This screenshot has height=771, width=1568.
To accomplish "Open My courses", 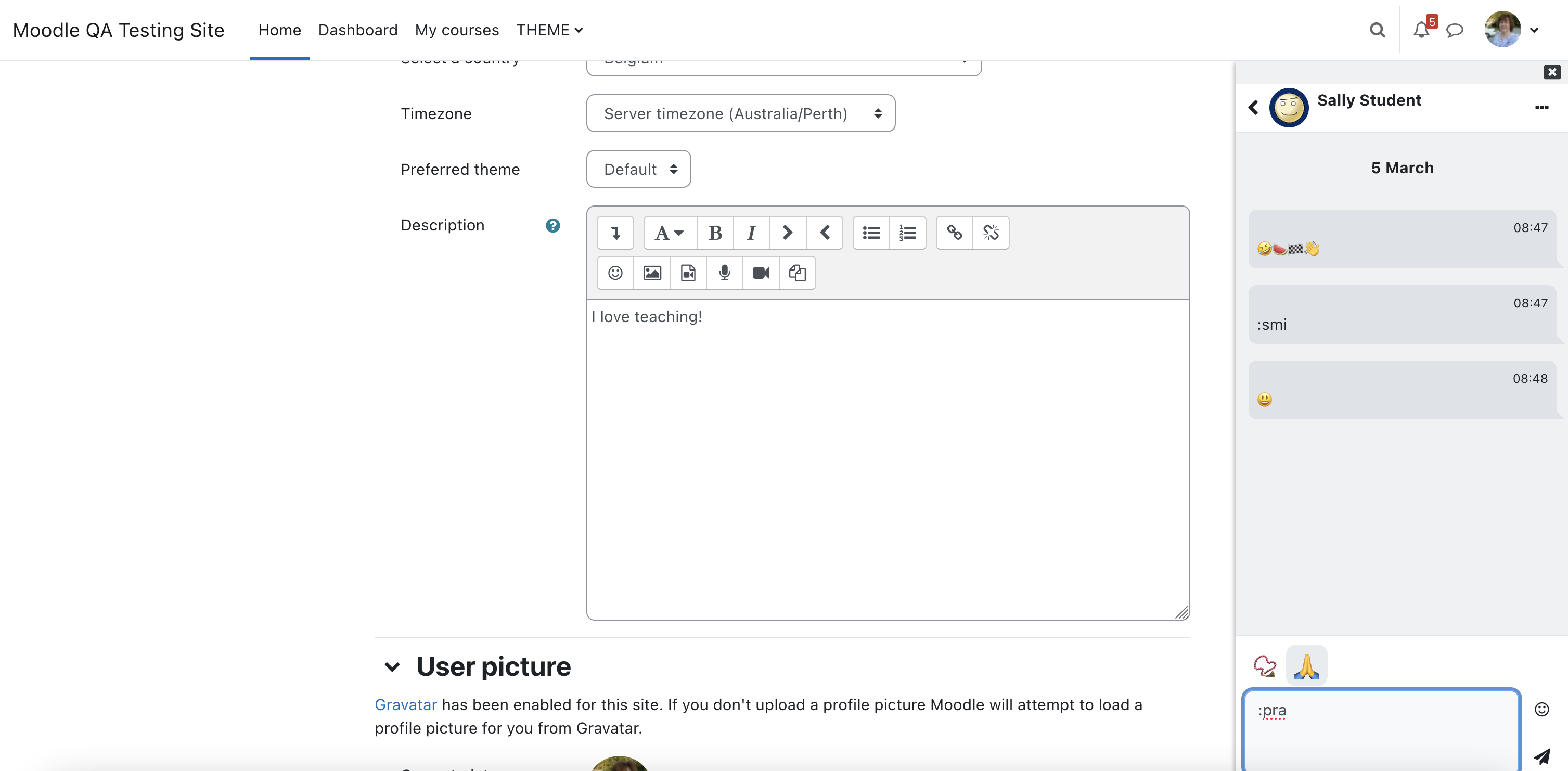I will (457, 30).
